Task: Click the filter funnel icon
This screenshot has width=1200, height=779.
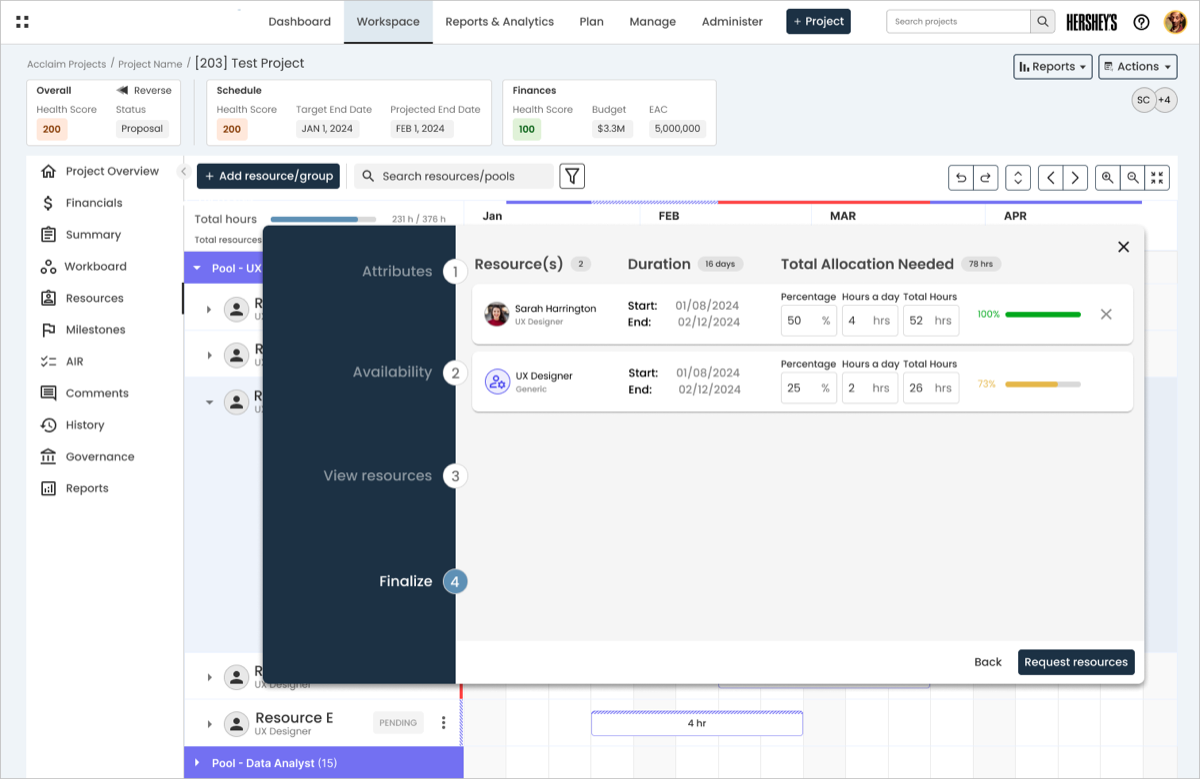Action: tap(572, 176)
